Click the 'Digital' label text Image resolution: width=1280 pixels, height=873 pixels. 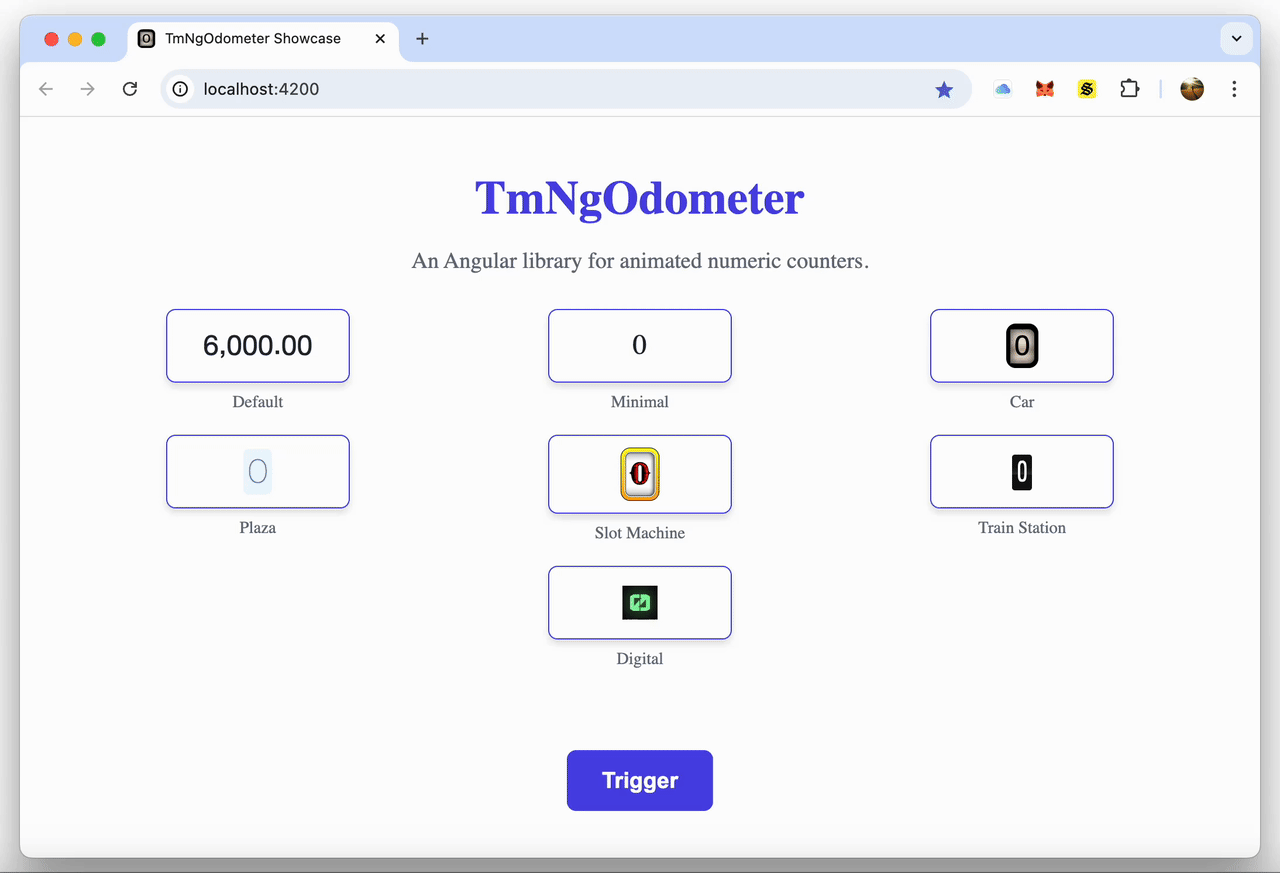point(640,659)
